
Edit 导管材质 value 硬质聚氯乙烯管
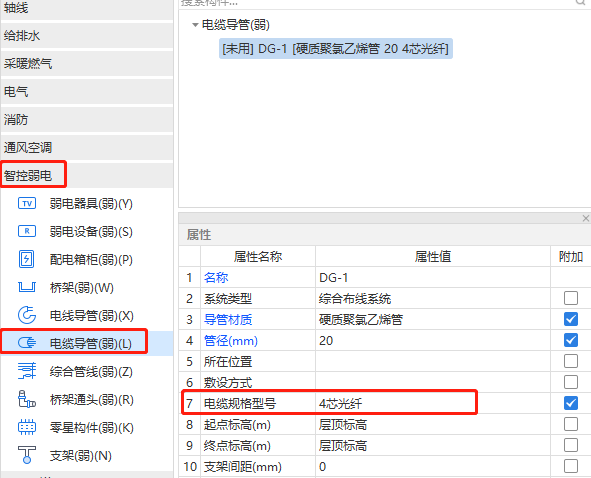(433, 320)
